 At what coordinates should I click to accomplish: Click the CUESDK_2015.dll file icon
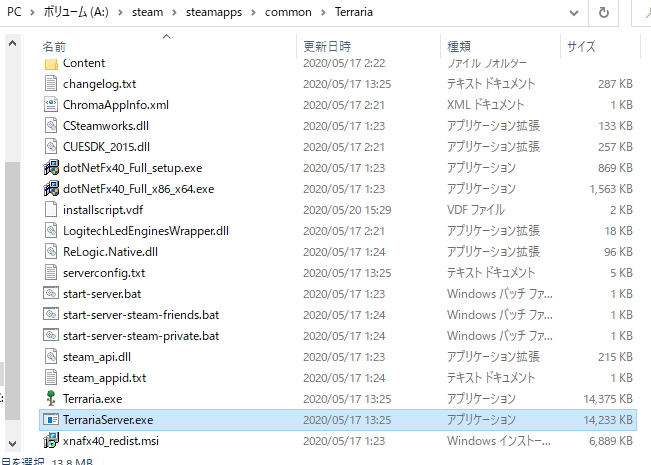[x=51, y=147]
